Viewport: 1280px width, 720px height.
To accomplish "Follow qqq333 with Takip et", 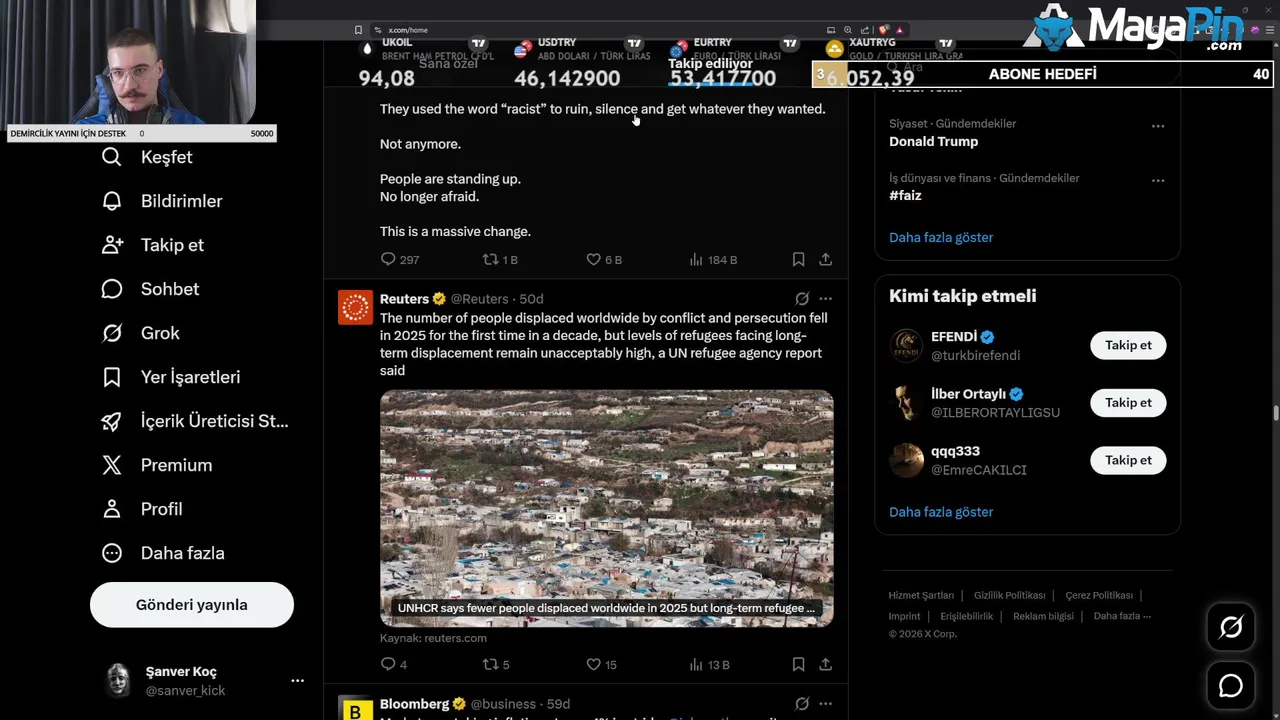I will [x=1128, y=460].
